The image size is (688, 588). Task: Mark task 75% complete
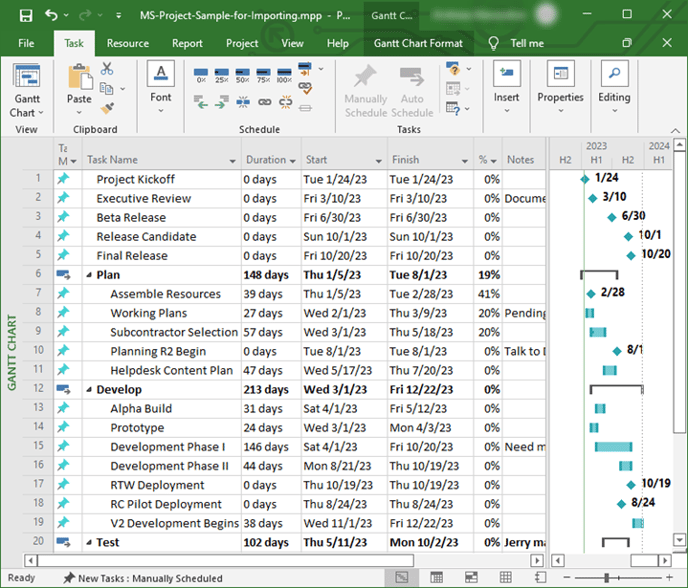[x=263, y=75]
